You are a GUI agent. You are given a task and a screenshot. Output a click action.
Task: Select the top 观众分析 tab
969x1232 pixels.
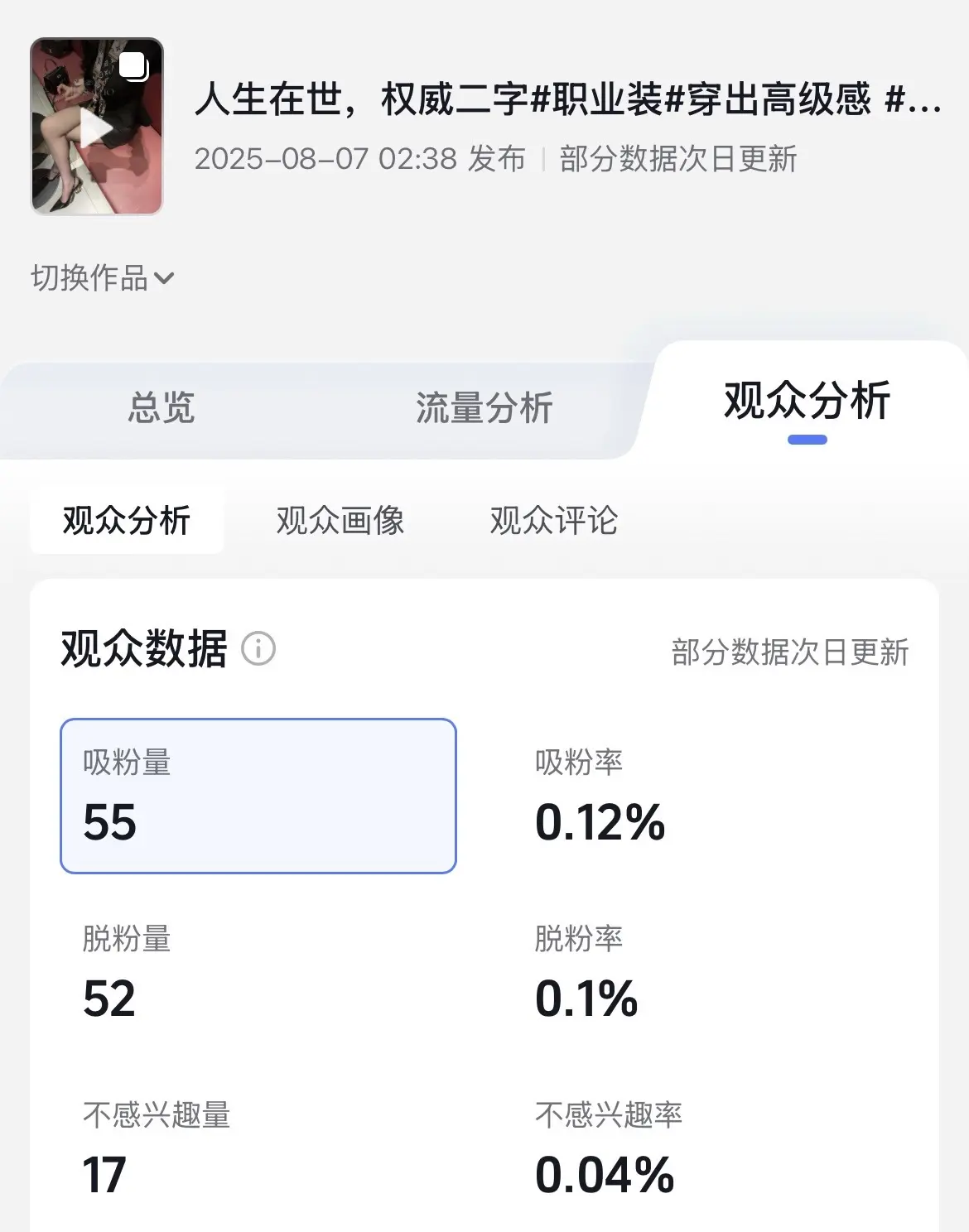pos(807,401)
